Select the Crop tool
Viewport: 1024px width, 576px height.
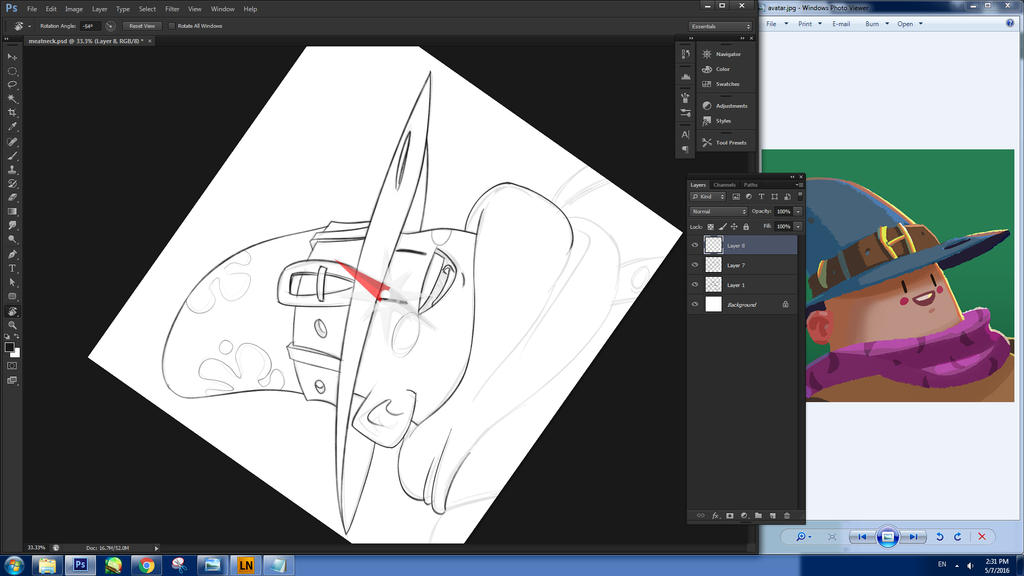(x=12, y=112)
